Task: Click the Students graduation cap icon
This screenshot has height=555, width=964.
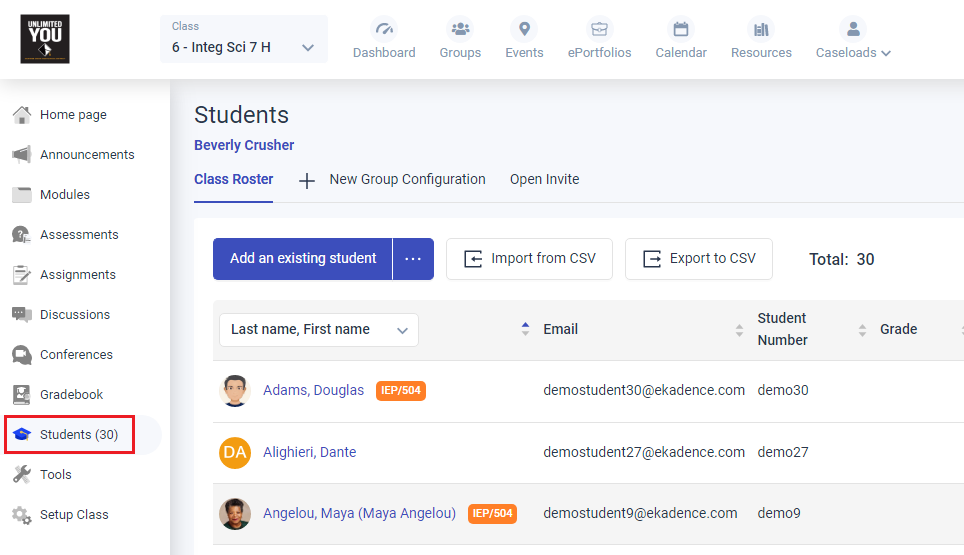Action: [22, 435]
